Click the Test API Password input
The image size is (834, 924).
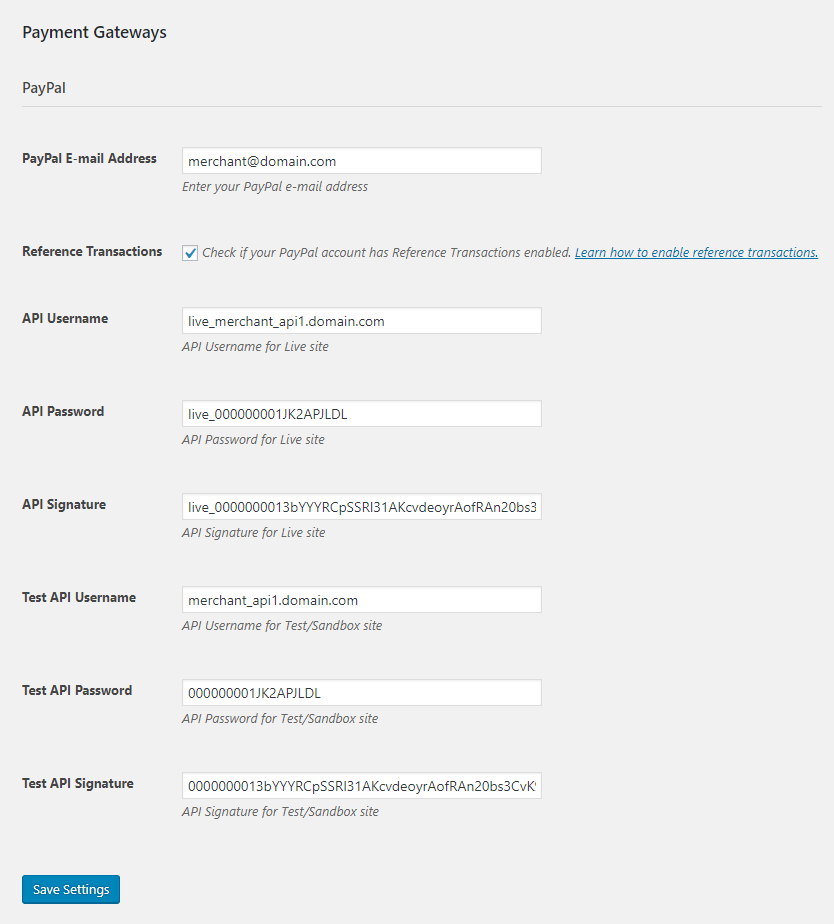pyautogui.click(x=361, y=693)
